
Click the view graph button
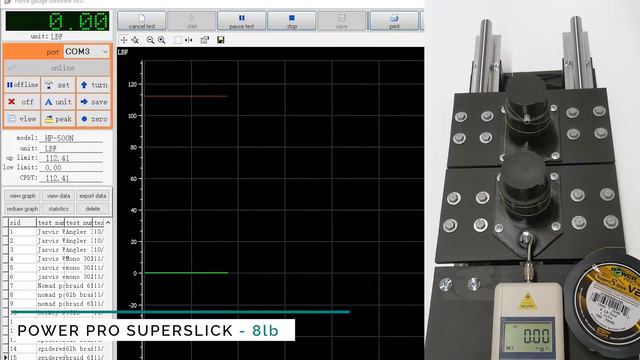[x=22, y=196]
